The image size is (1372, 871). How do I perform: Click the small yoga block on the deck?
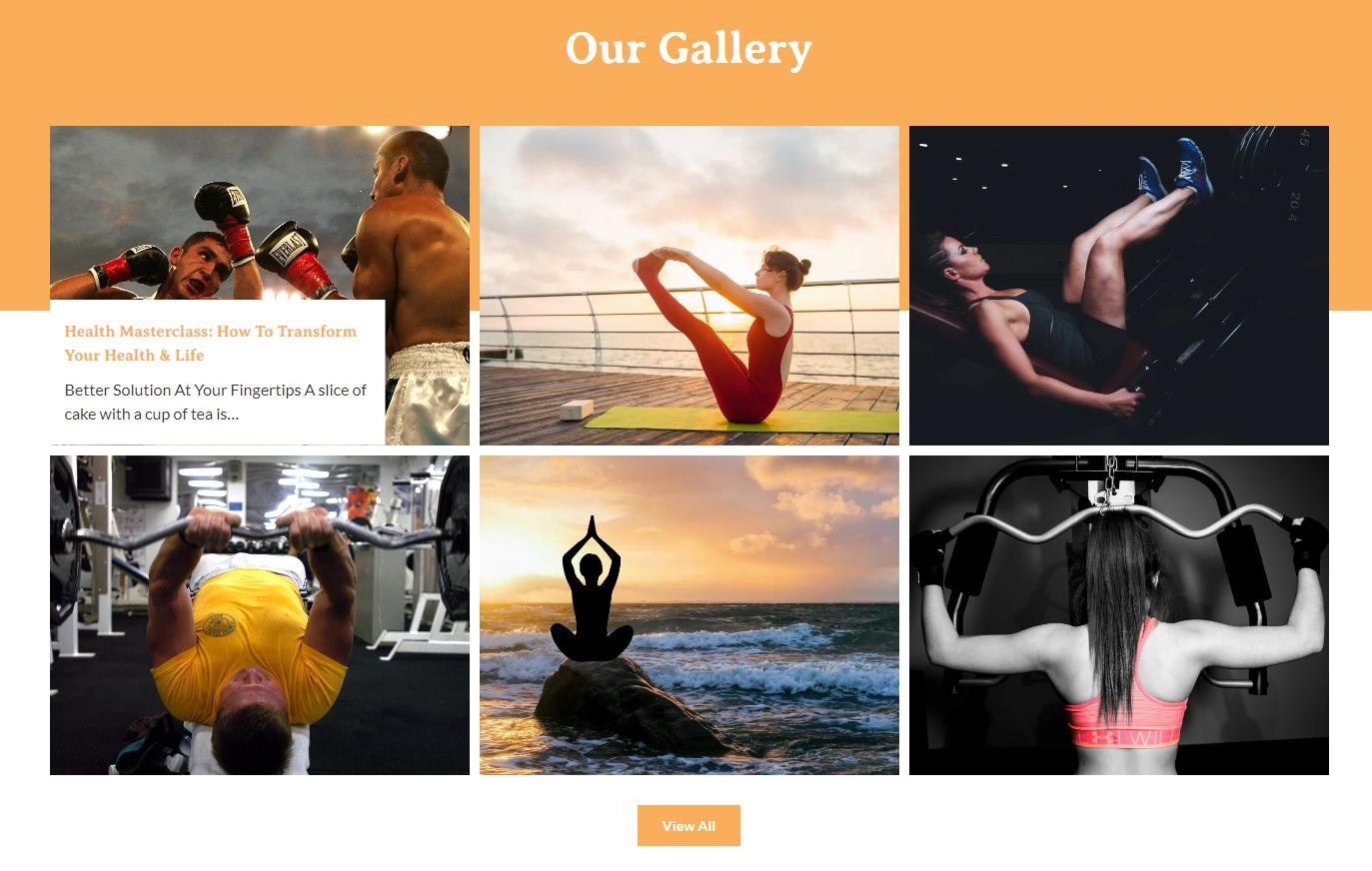click(577, 410)
